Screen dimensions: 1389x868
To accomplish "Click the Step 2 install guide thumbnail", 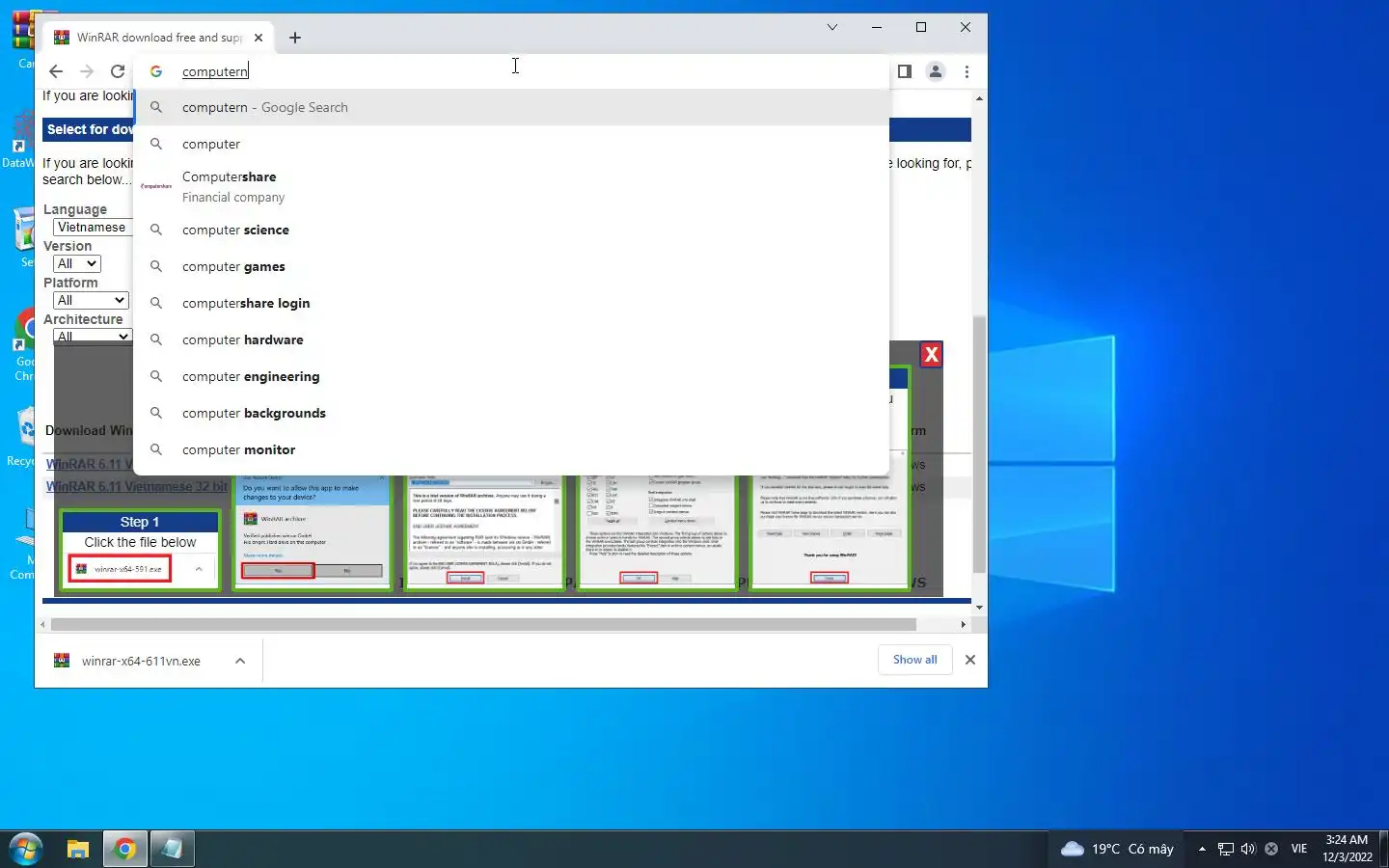I will pyautogui.click(x=312, y=531).
